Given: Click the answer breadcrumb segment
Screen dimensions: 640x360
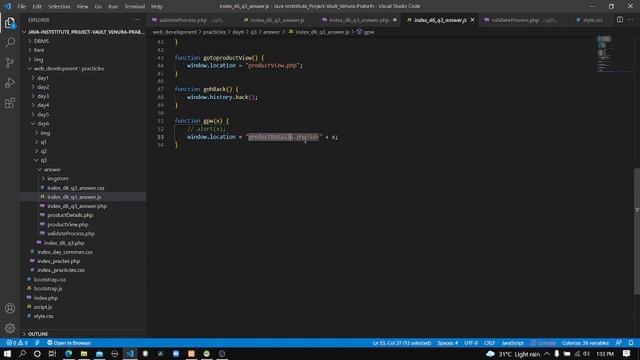Looking at the screenshot, I should point(271,32).
